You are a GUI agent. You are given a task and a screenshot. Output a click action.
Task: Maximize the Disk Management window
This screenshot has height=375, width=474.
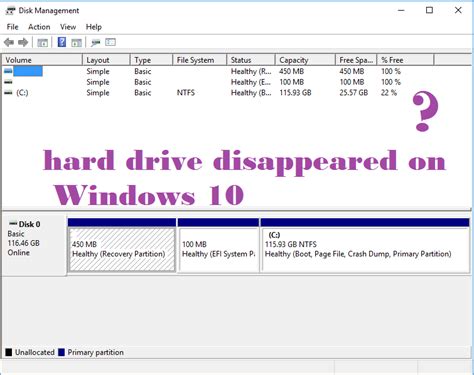point(429,10)
